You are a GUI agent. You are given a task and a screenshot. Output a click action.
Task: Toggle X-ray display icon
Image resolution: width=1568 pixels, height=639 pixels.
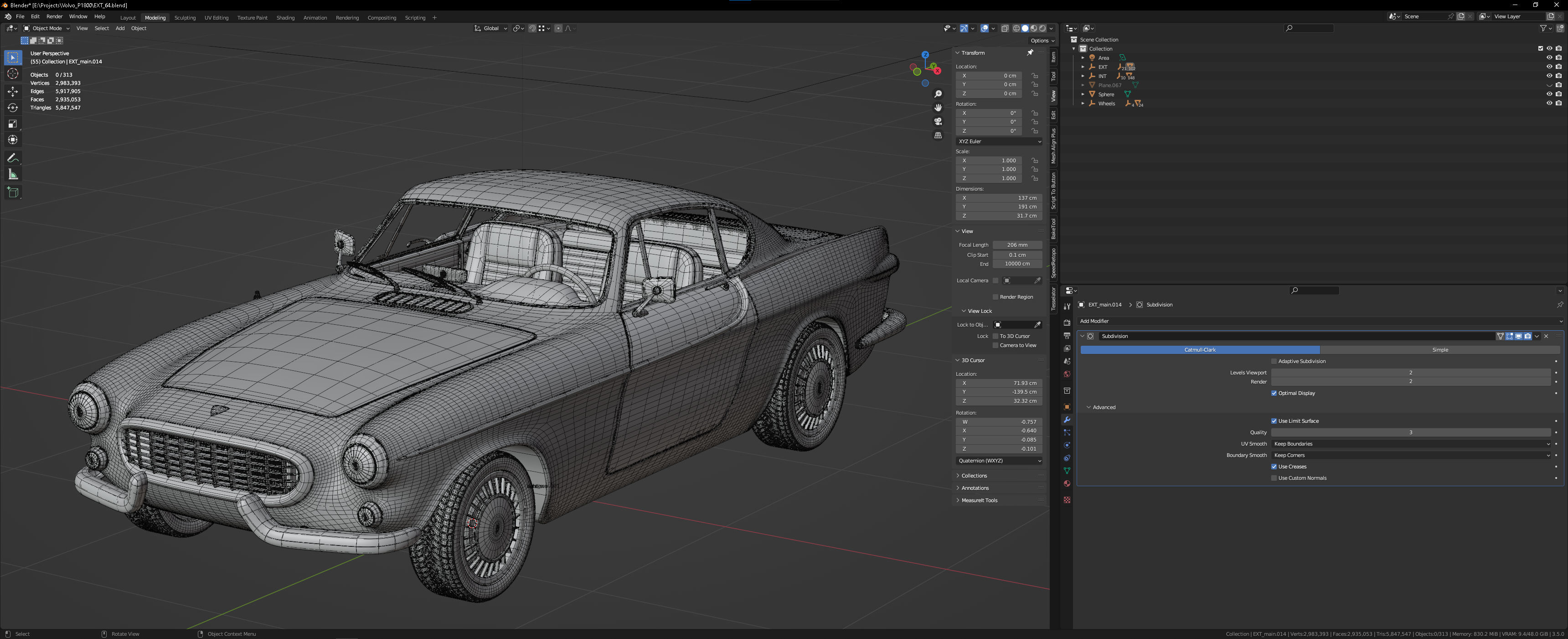click(1004, 28)
